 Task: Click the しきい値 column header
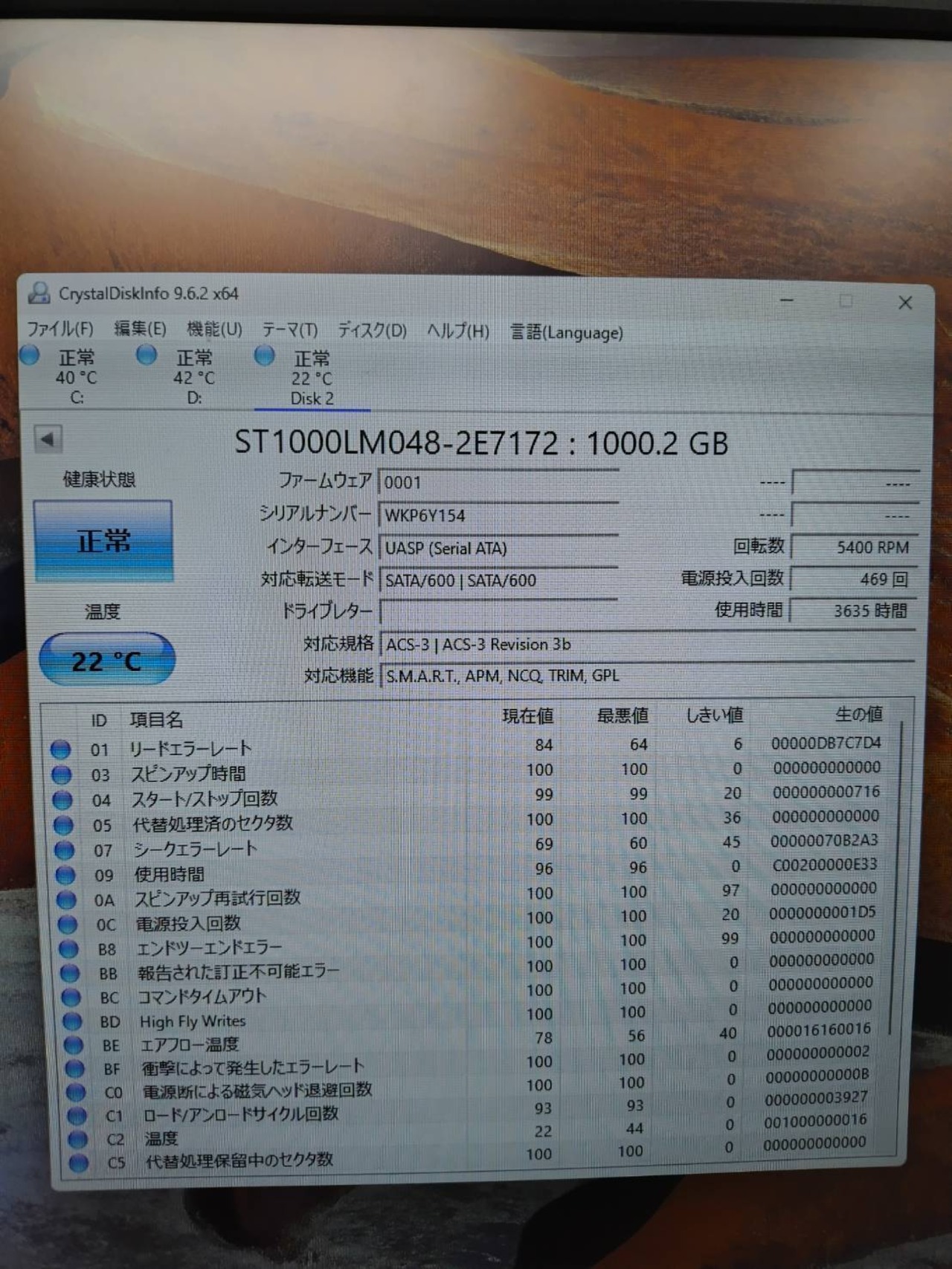tap(714, 715)
